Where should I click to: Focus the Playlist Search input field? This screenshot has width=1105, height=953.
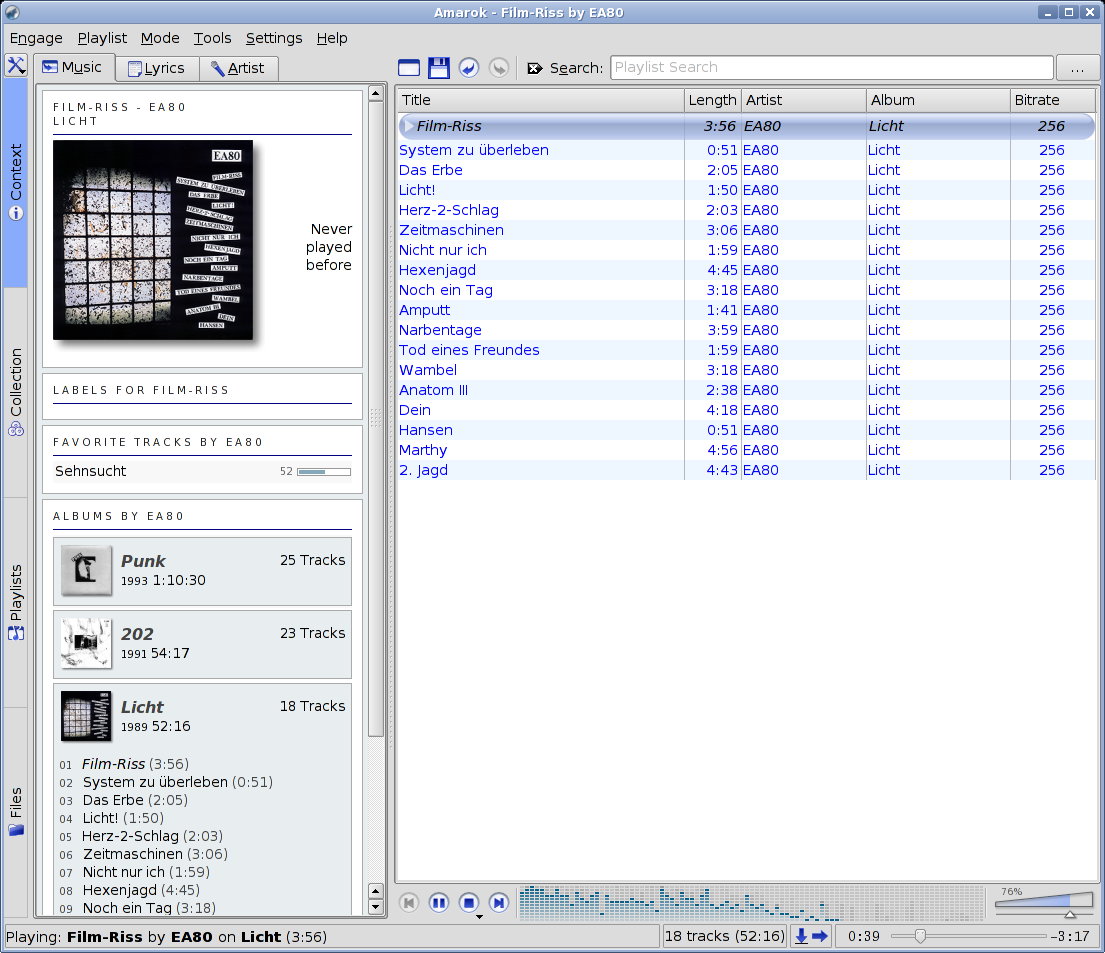coord(832,68)
